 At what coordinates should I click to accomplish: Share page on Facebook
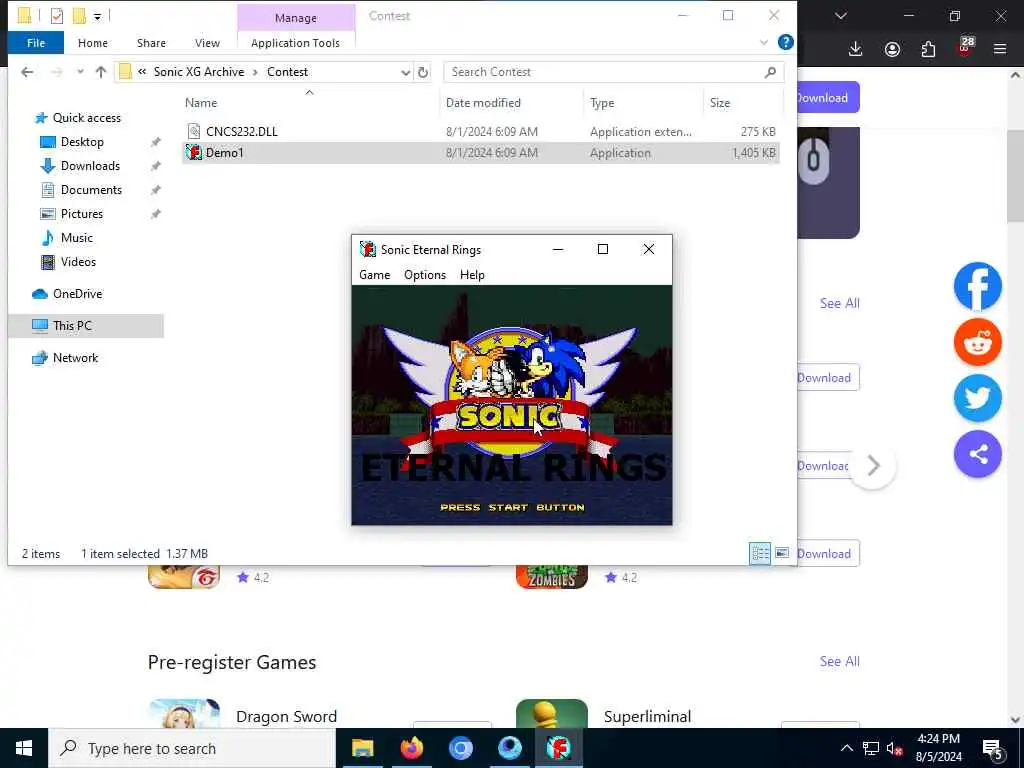(978, 287)
